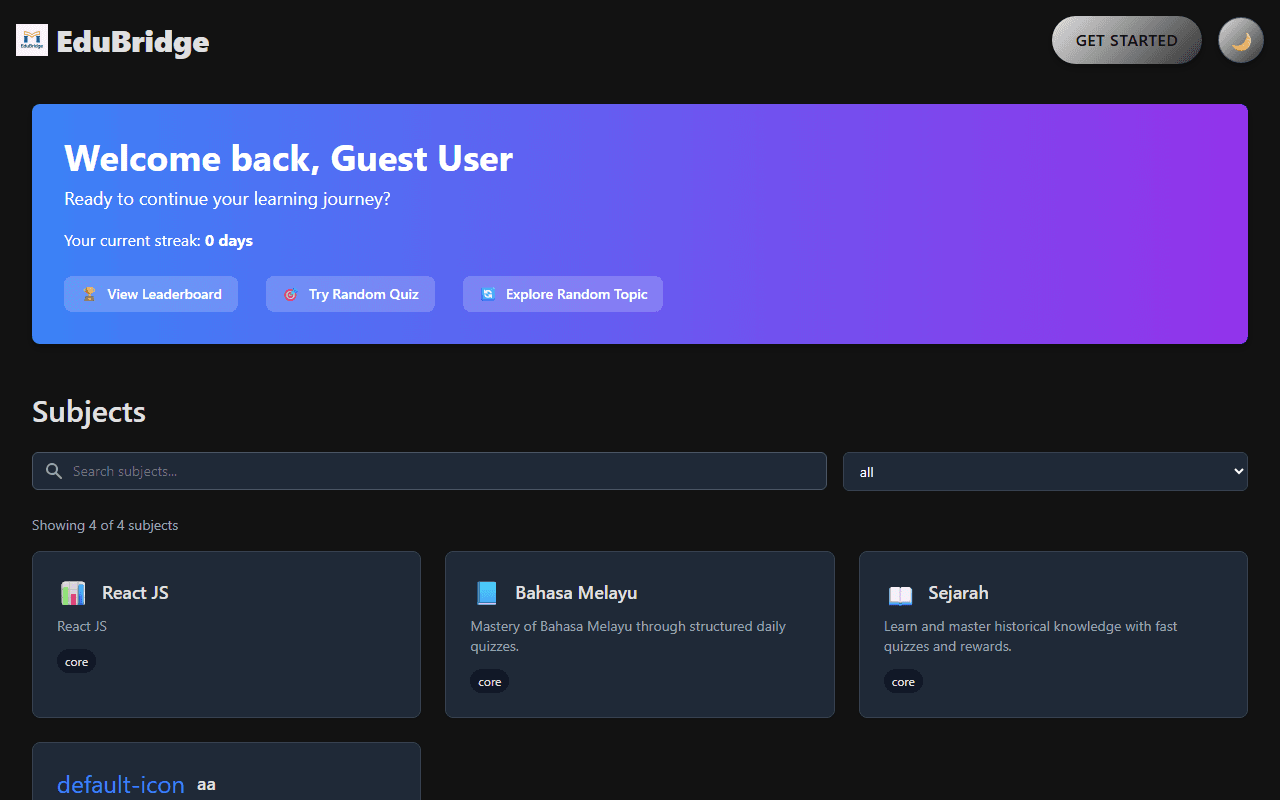Click the Bahasa Melayu card description text
The image size is (1280, 800).
click(628, 636)
